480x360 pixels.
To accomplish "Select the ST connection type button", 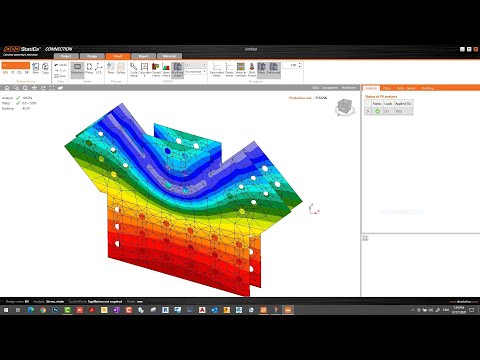I will [x=13, y=72].
